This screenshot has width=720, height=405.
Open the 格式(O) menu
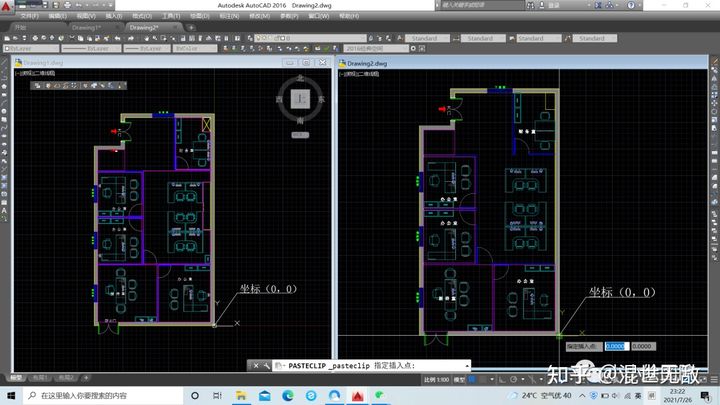142,16
